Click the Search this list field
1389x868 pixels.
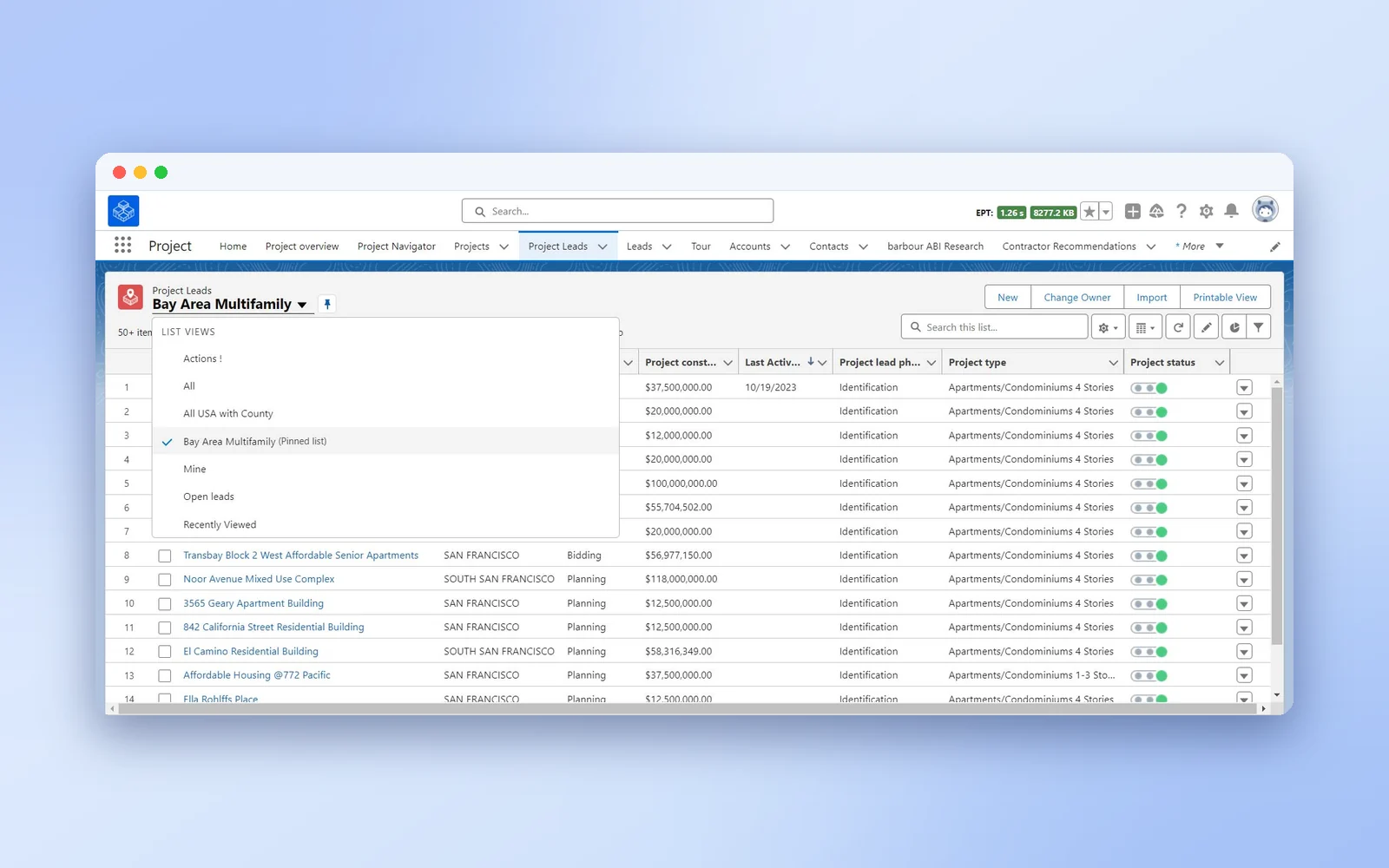994,327
